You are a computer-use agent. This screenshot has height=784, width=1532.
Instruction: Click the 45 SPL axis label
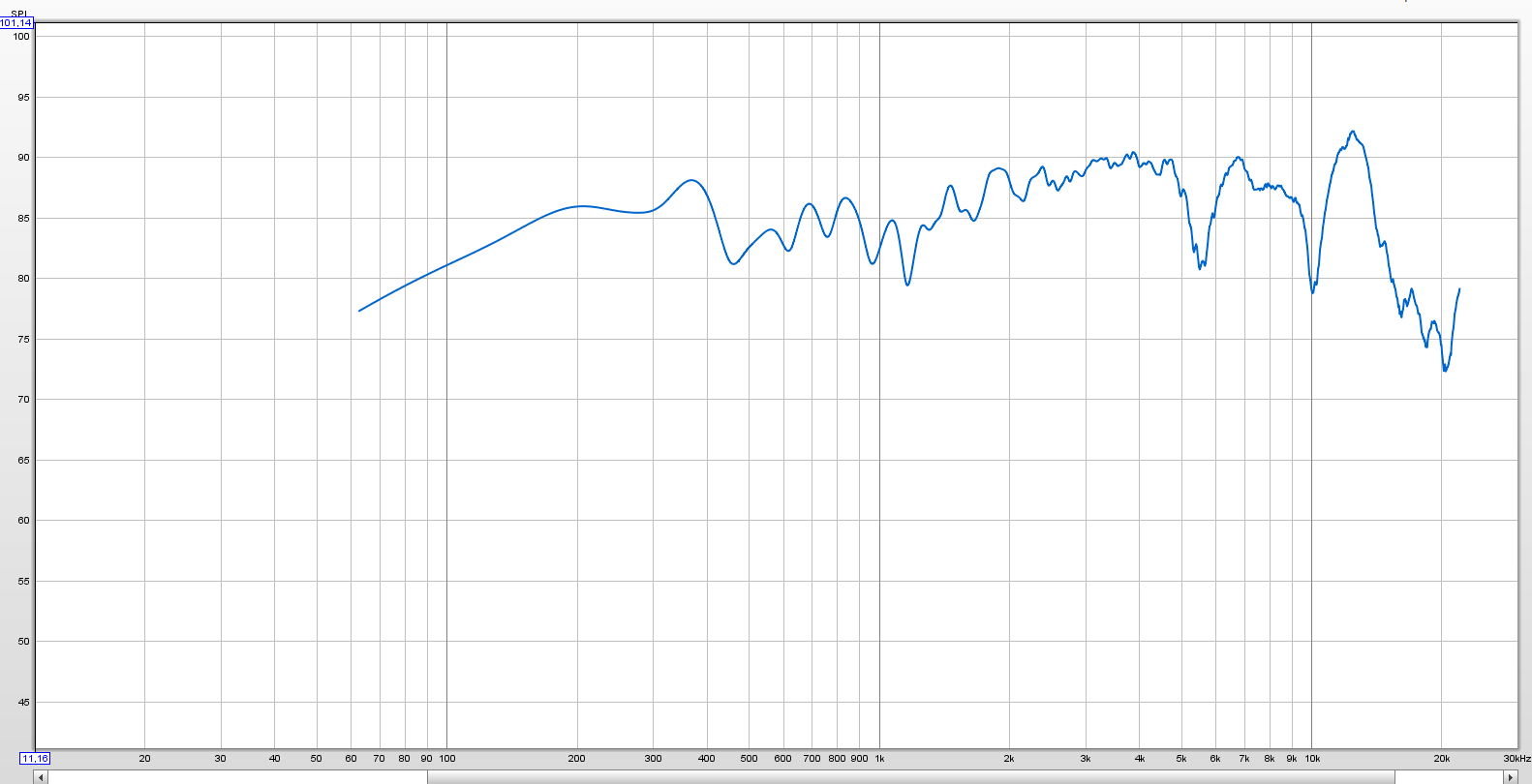tap(23, 703)
